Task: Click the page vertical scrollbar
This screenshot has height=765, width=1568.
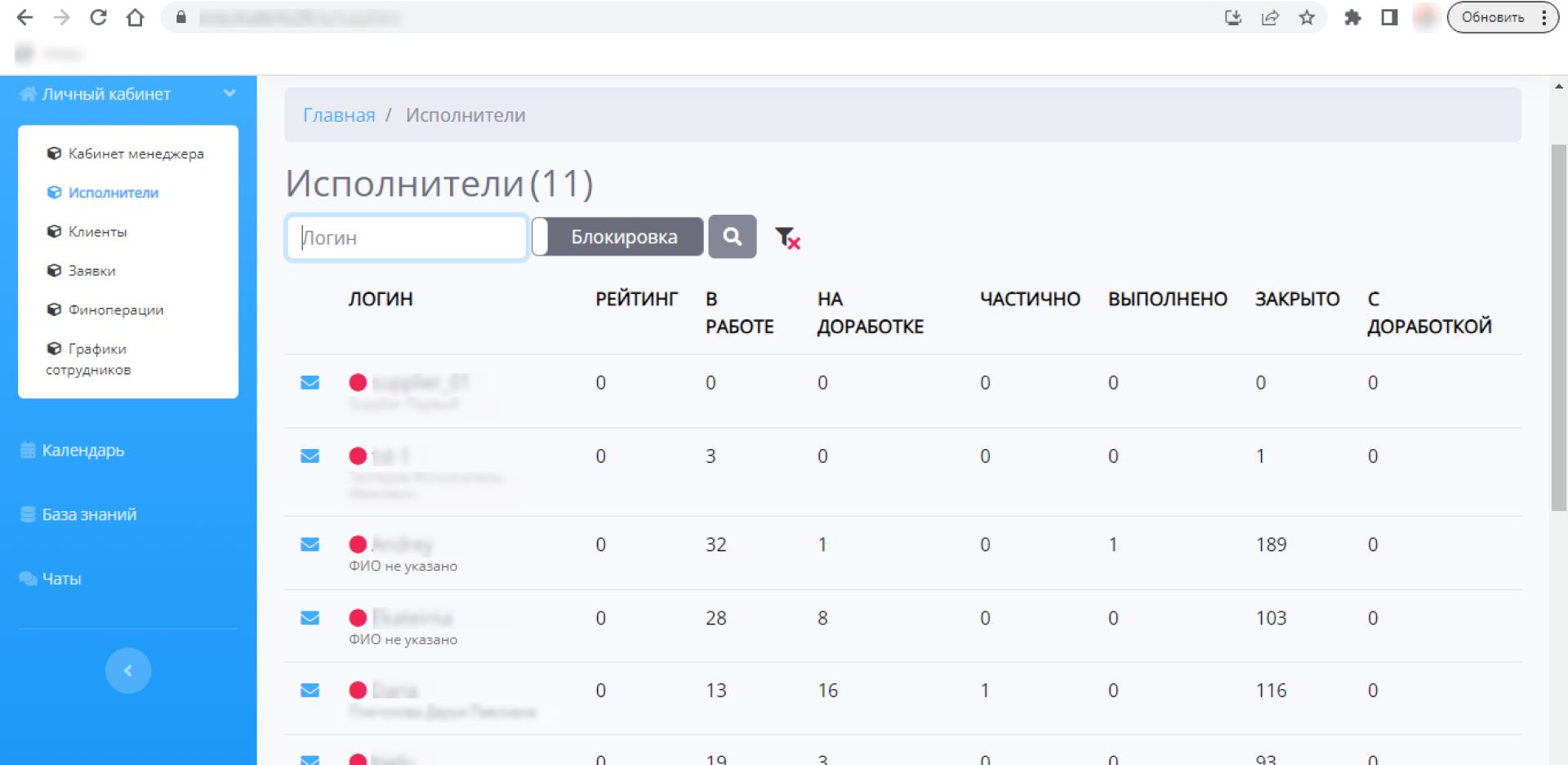Action: click(x=1558, y=327)
